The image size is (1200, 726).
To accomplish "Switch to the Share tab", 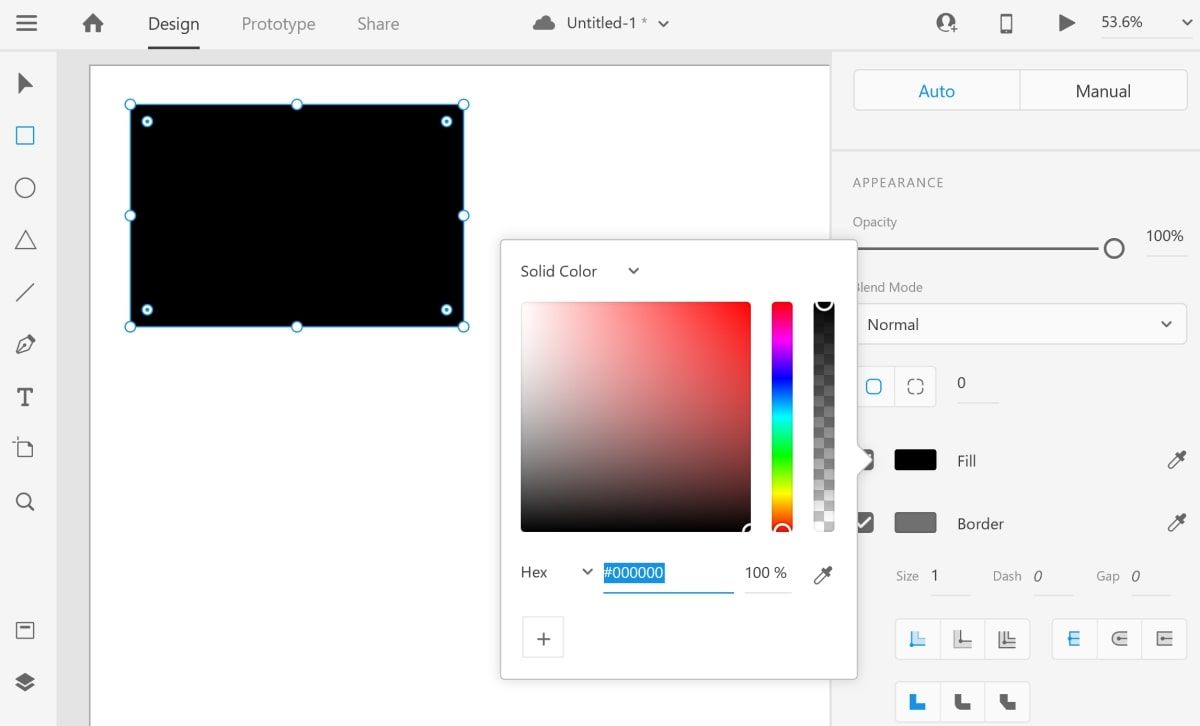I will click(378, 24).
